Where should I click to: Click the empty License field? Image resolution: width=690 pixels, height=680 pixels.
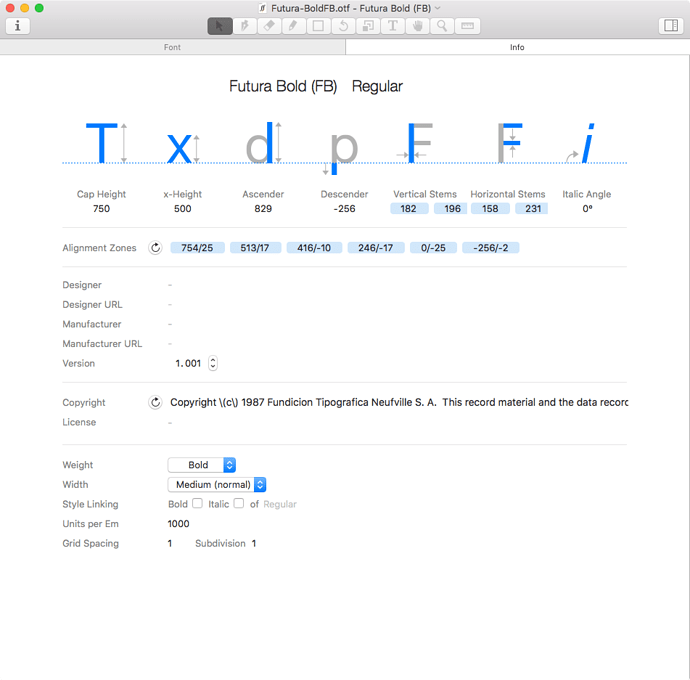click(x=170, y=423)
